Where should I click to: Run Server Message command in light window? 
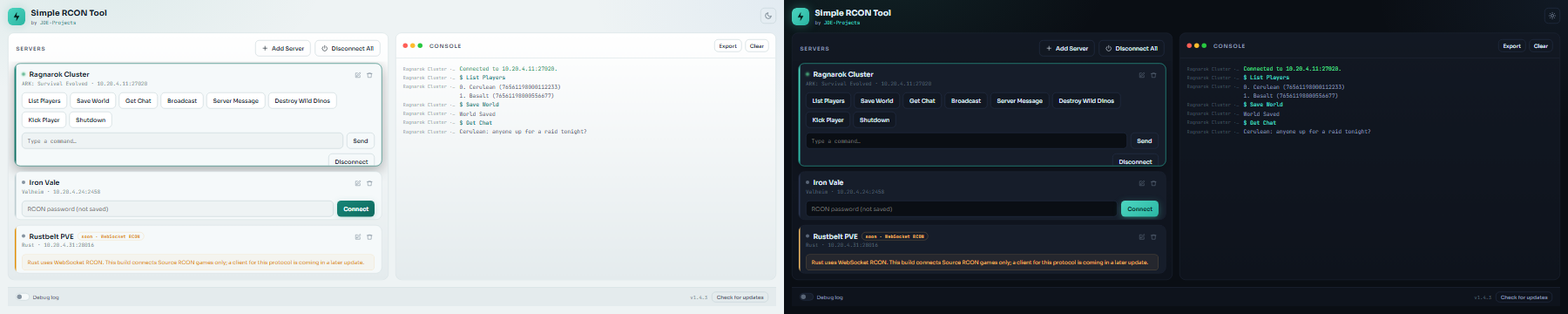coord(236,101)
